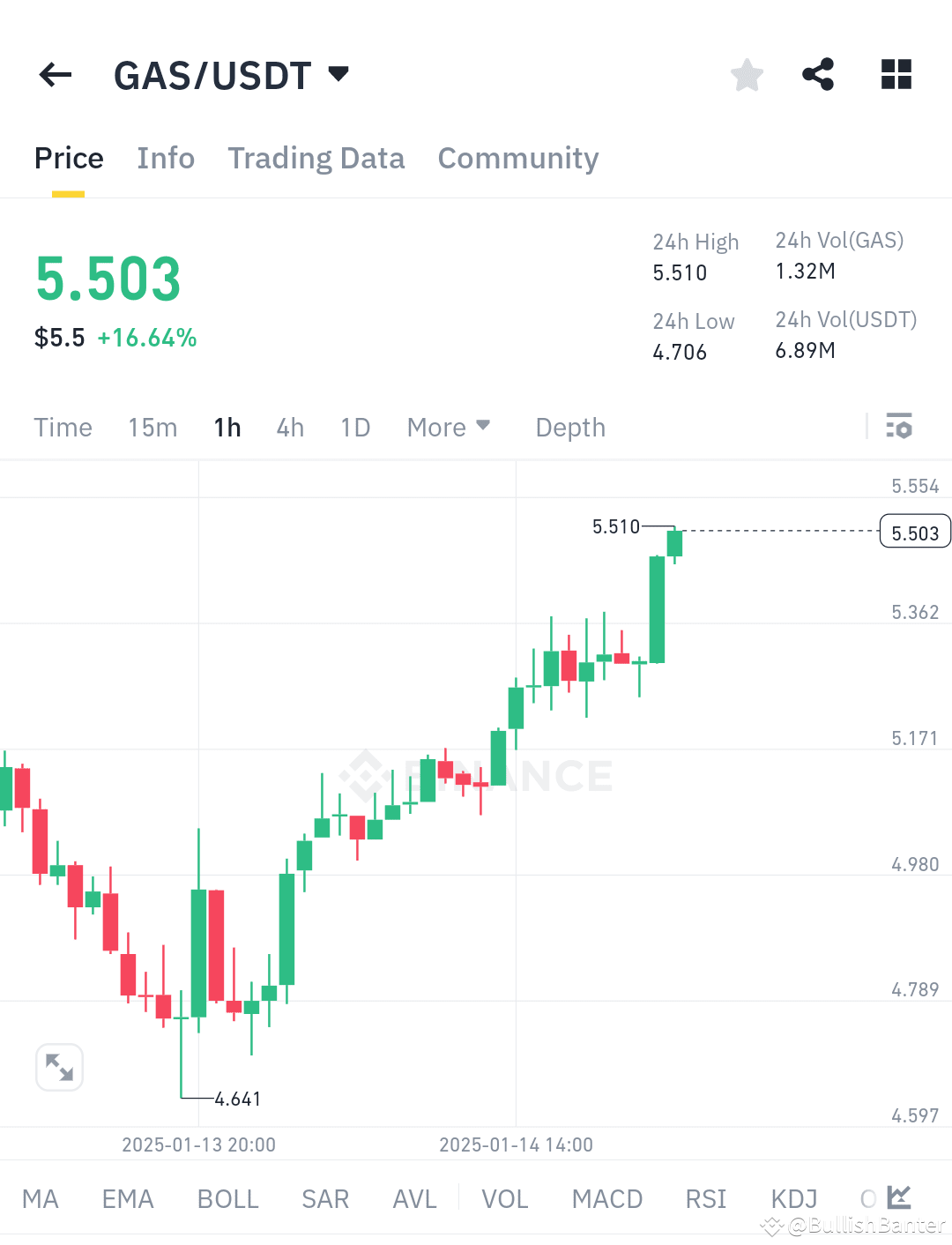Viewport: 952px width, 1245px height.
Task: Click the back arrow to exit the chart
Action: [56, 75]
